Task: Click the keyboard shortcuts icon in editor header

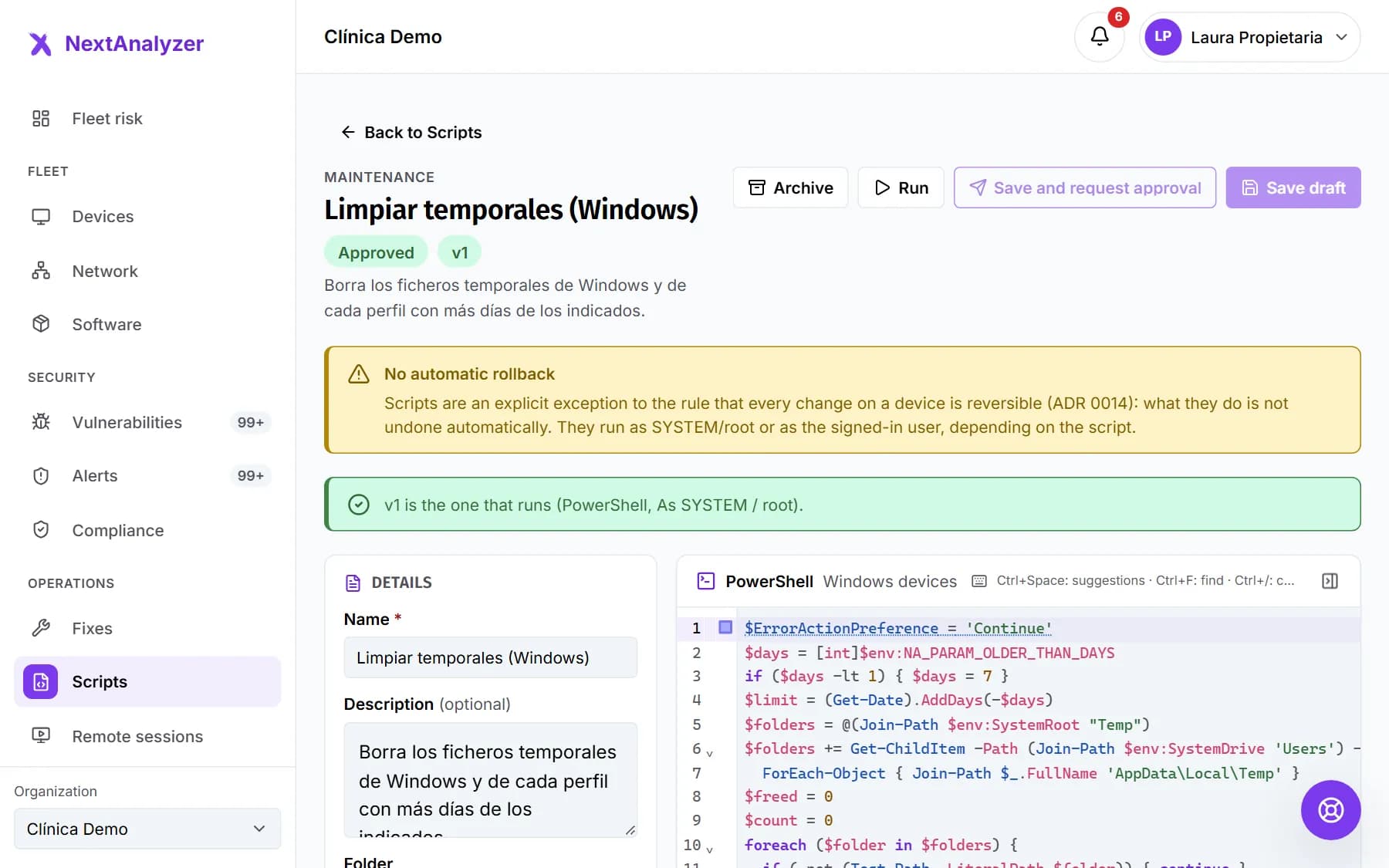Action: point(979,581)
